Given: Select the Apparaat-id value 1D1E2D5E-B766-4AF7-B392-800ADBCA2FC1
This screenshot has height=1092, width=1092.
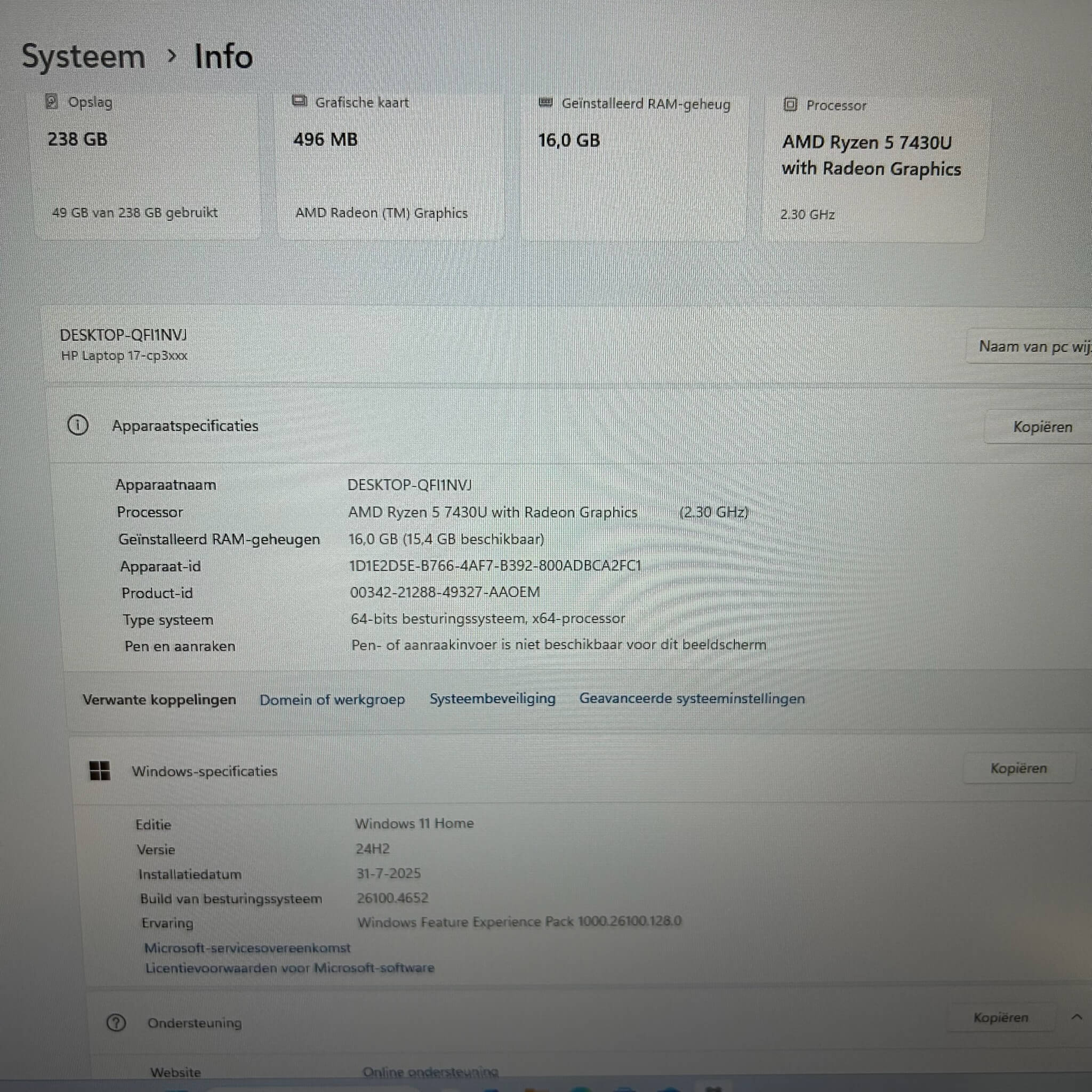Looking at the screenshot, I should (495, 565).
